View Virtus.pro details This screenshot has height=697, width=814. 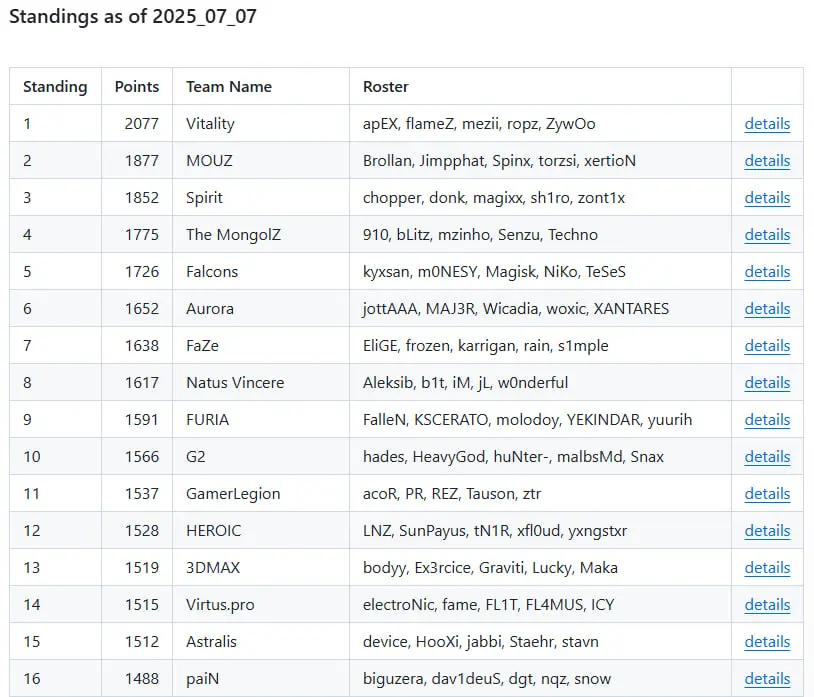click(767, 605)
